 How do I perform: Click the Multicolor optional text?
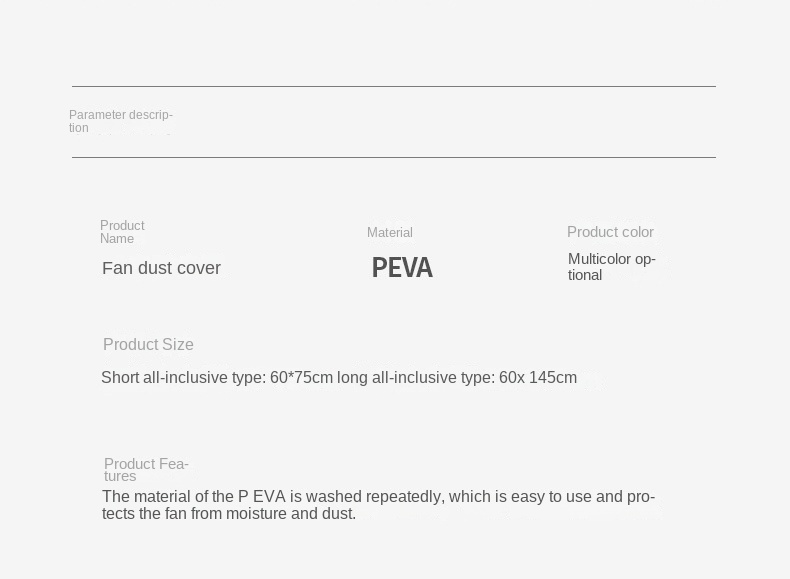point(612,267)
